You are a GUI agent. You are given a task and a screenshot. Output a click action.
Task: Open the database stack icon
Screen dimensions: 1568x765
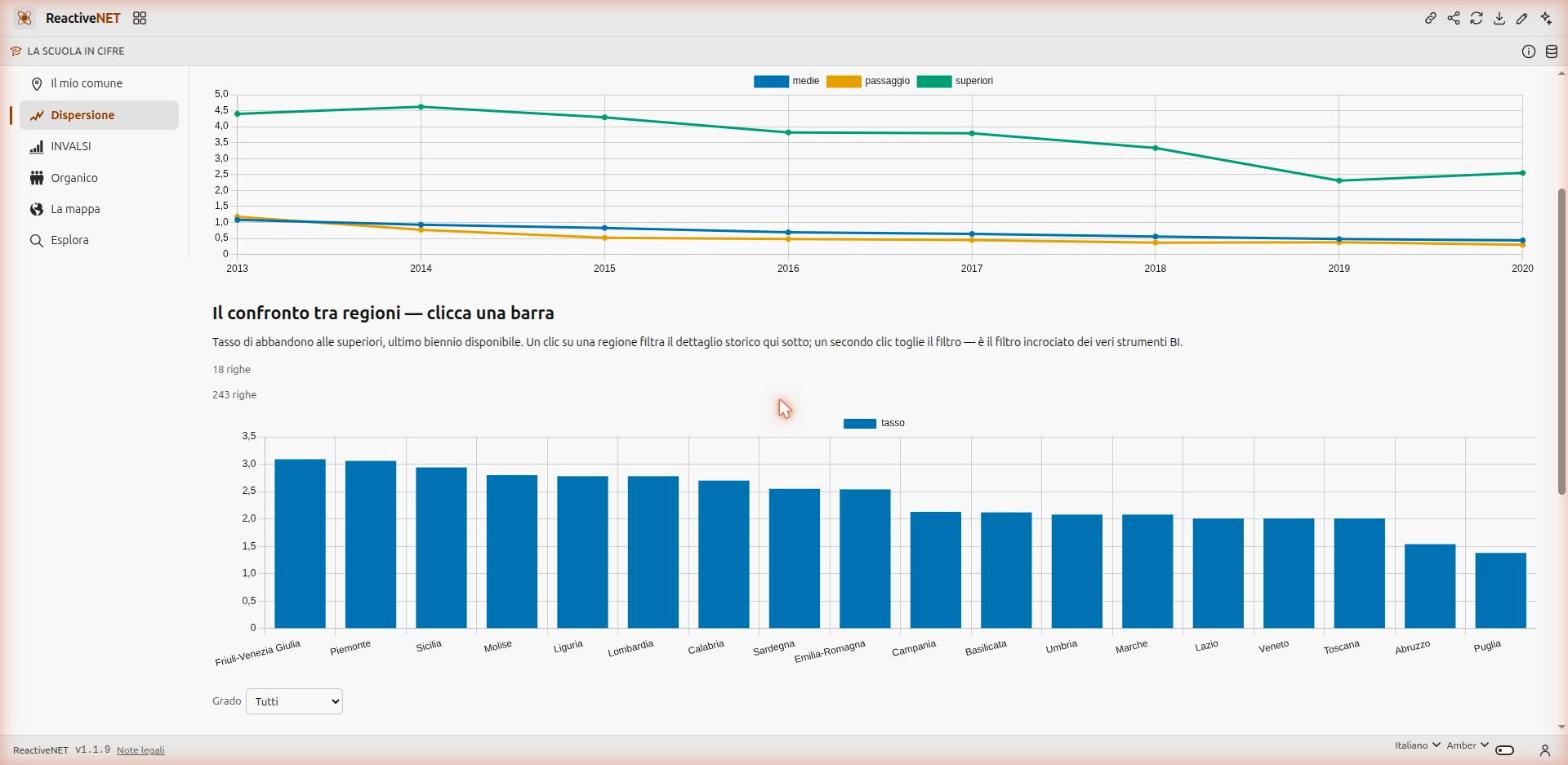tap(1551, 51)
